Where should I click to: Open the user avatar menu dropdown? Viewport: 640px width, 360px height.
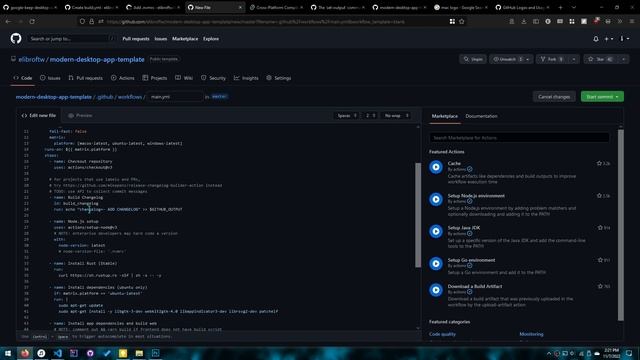[624, 39]
